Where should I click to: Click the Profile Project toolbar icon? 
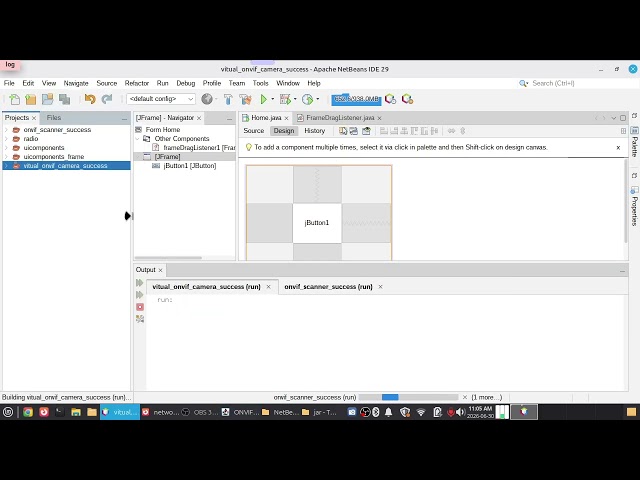[307, 99]
